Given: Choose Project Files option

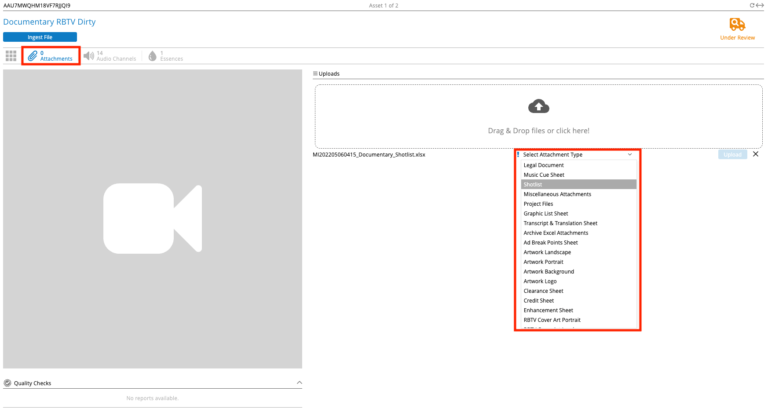Looking at the screenshot, I should [x=578, y=204].
